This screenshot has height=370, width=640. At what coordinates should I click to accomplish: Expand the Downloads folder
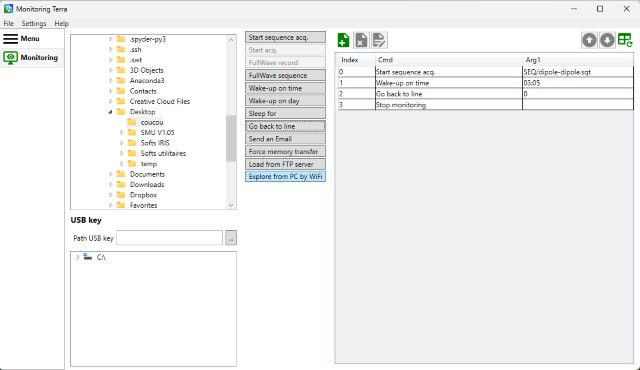pos(111,185)
